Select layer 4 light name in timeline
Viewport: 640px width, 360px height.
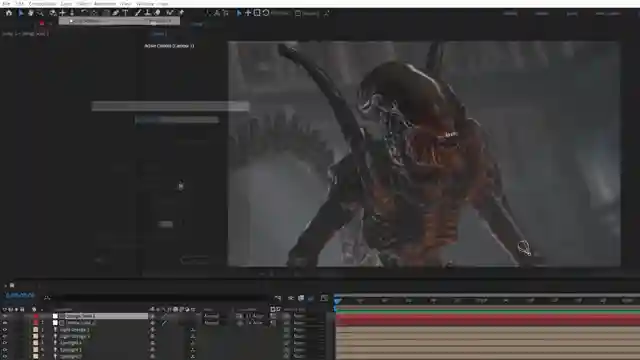(74, 337)
